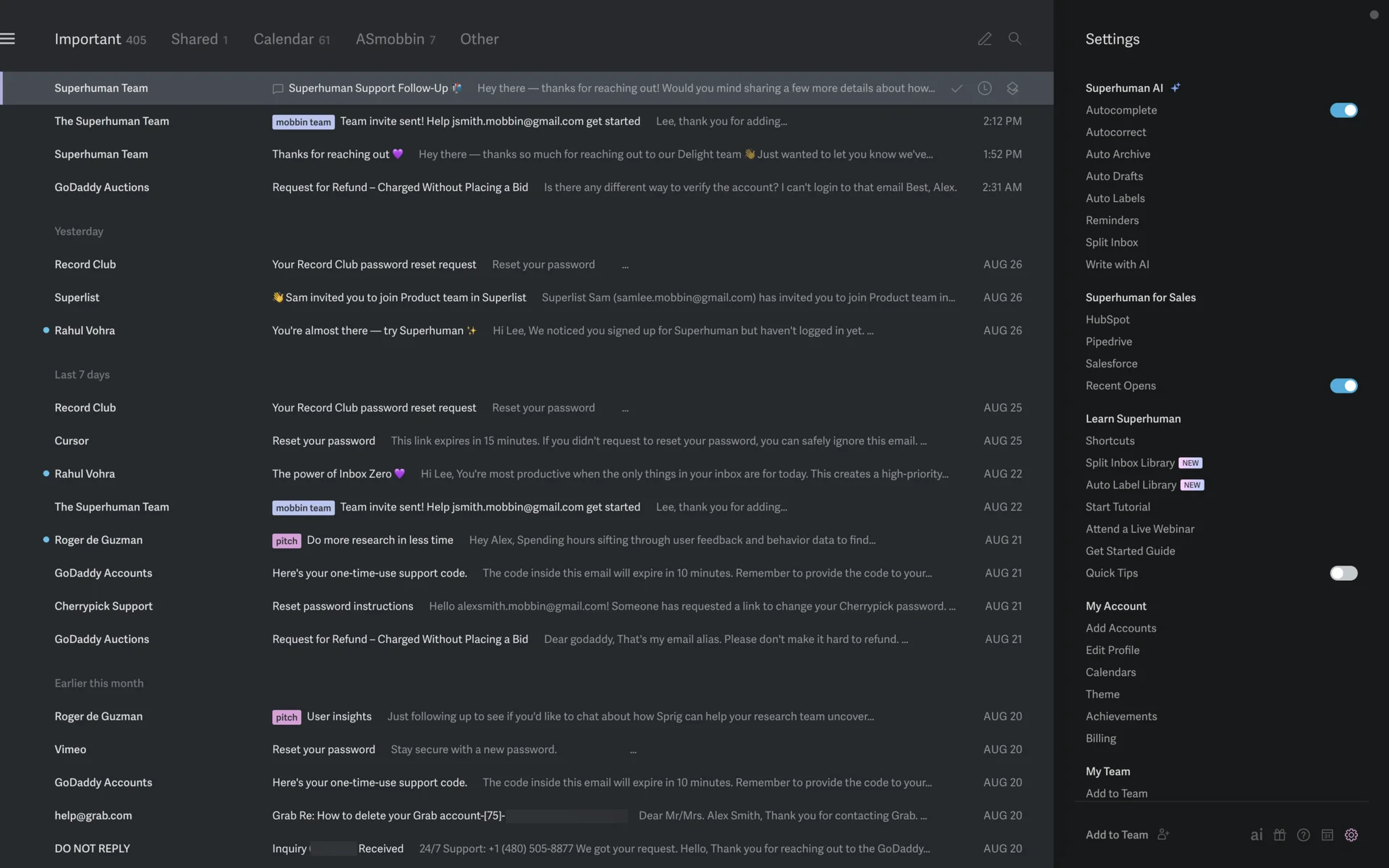The height and width of the screenshot is (868, 1389).
Task: Click the Theme settings link
Action: tap(1102, 694)
